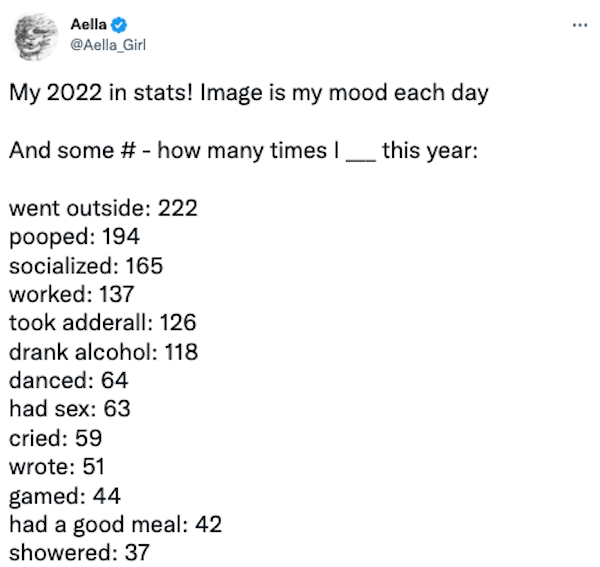Select the 'cried: 59' line
This screenshot has width=600, height=567.
(x=55, y=438)
